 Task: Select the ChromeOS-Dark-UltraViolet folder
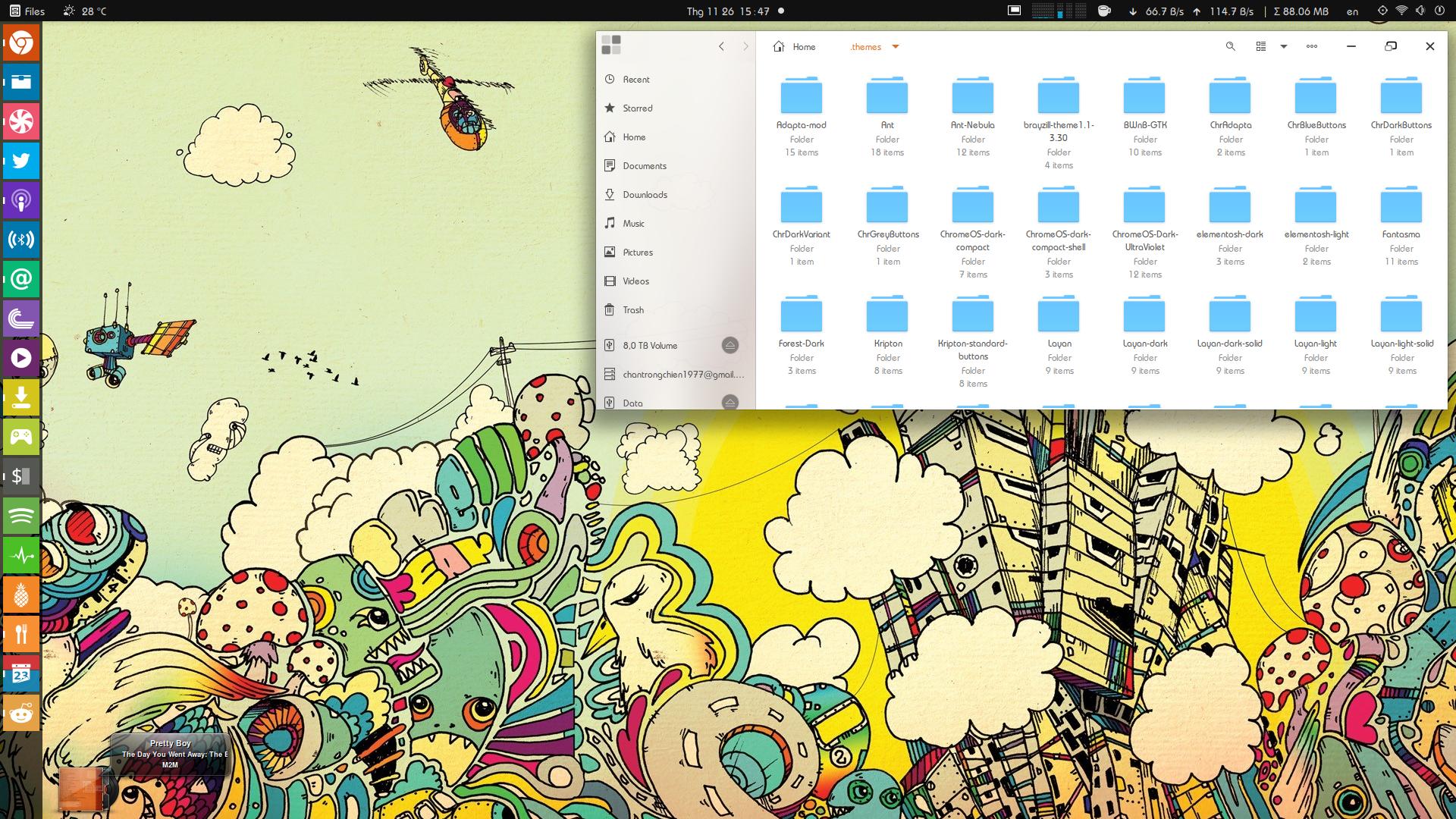point(1144,231)
